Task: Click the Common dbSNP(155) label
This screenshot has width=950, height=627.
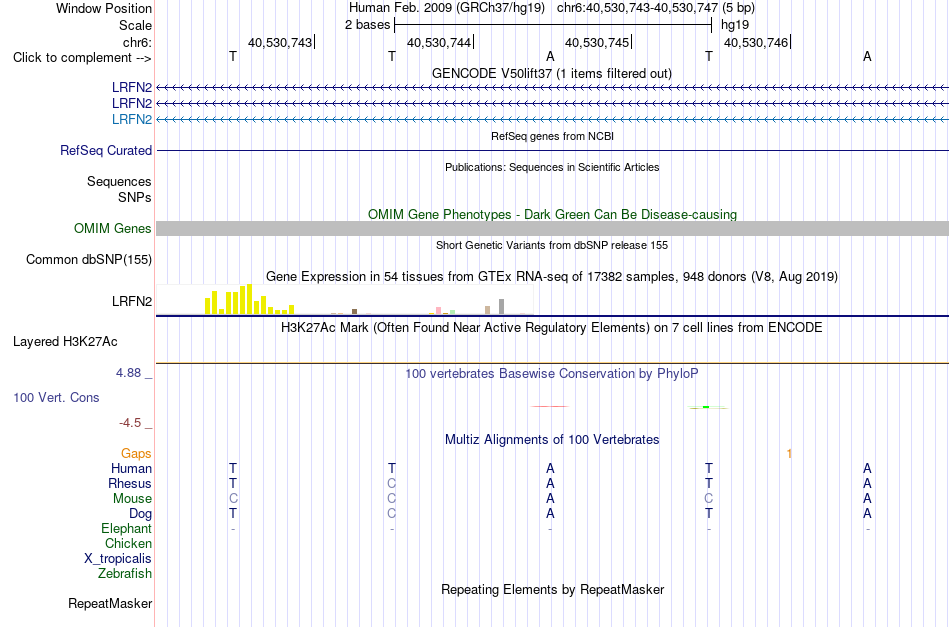Action: (88, 259)
